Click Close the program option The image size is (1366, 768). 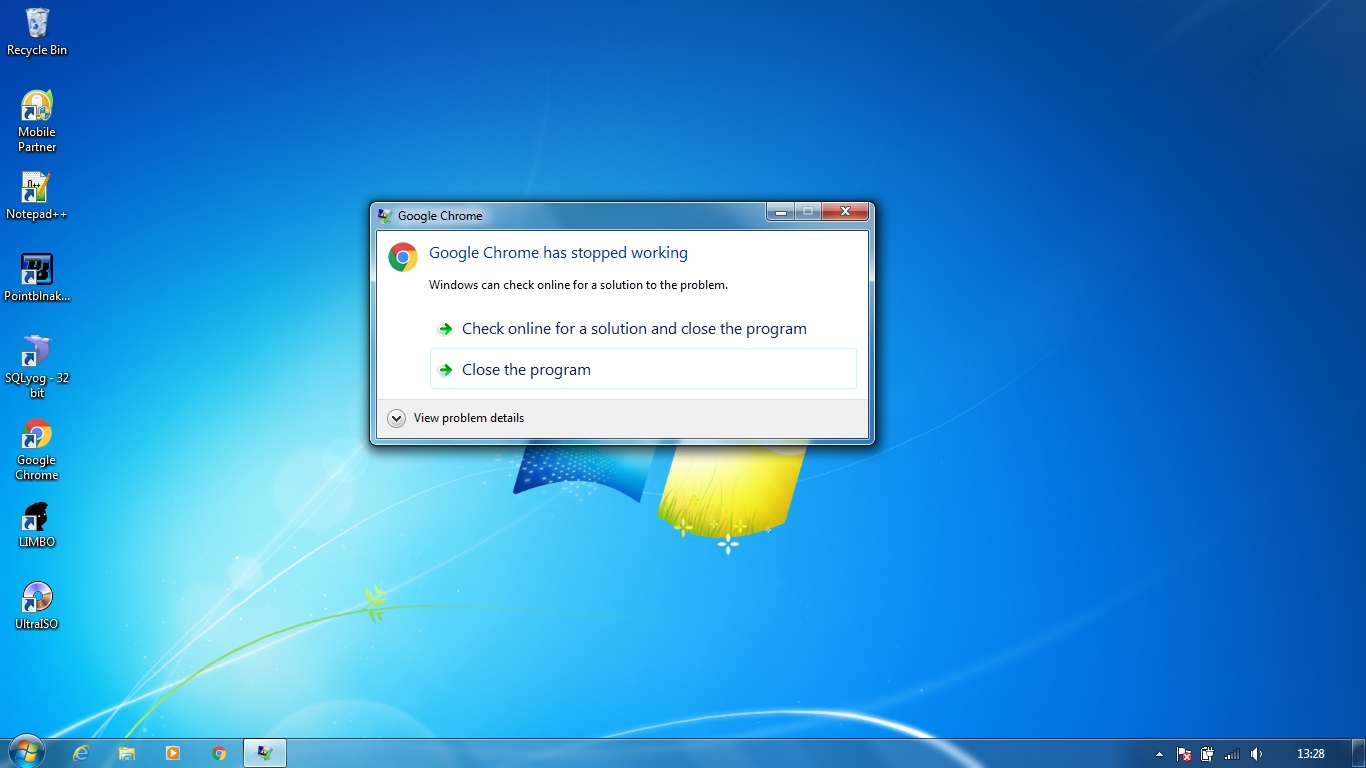(x=643, y=369)
